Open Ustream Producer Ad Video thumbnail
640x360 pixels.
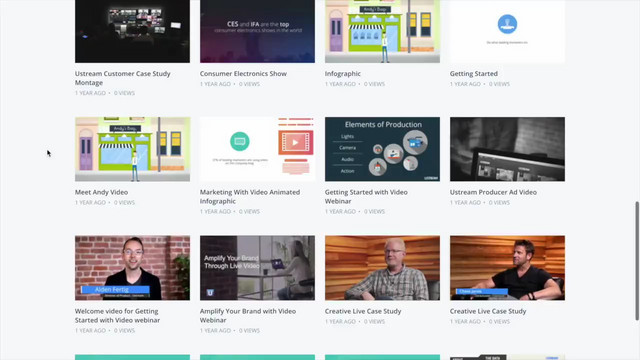[507, 149]
